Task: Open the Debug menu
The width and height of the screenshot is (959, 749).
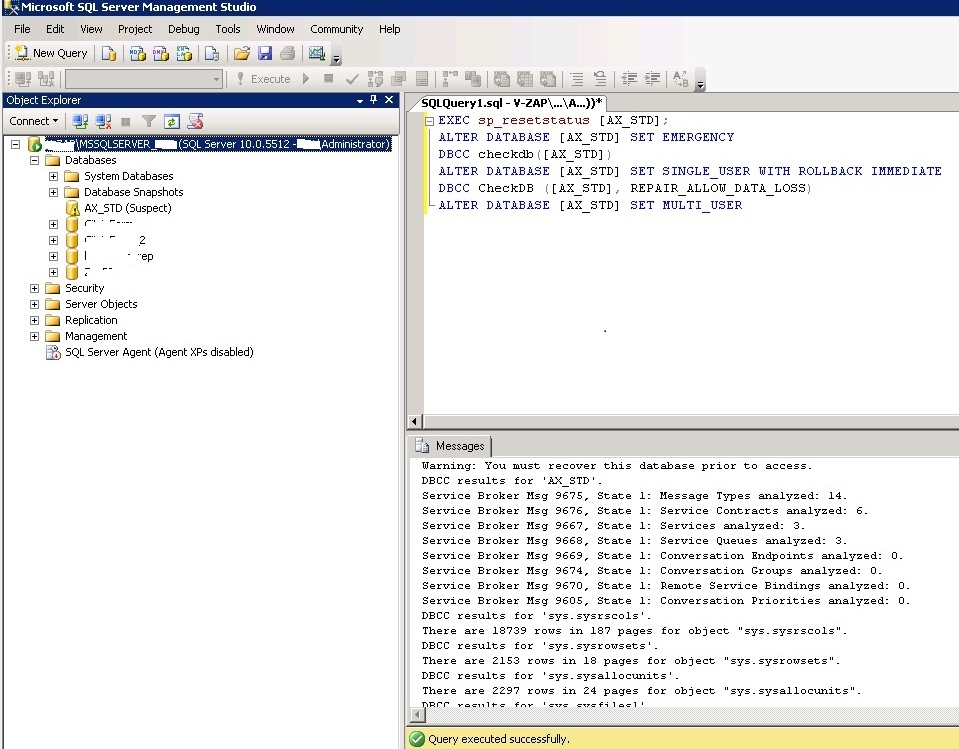Action: [x=183, y=29]
